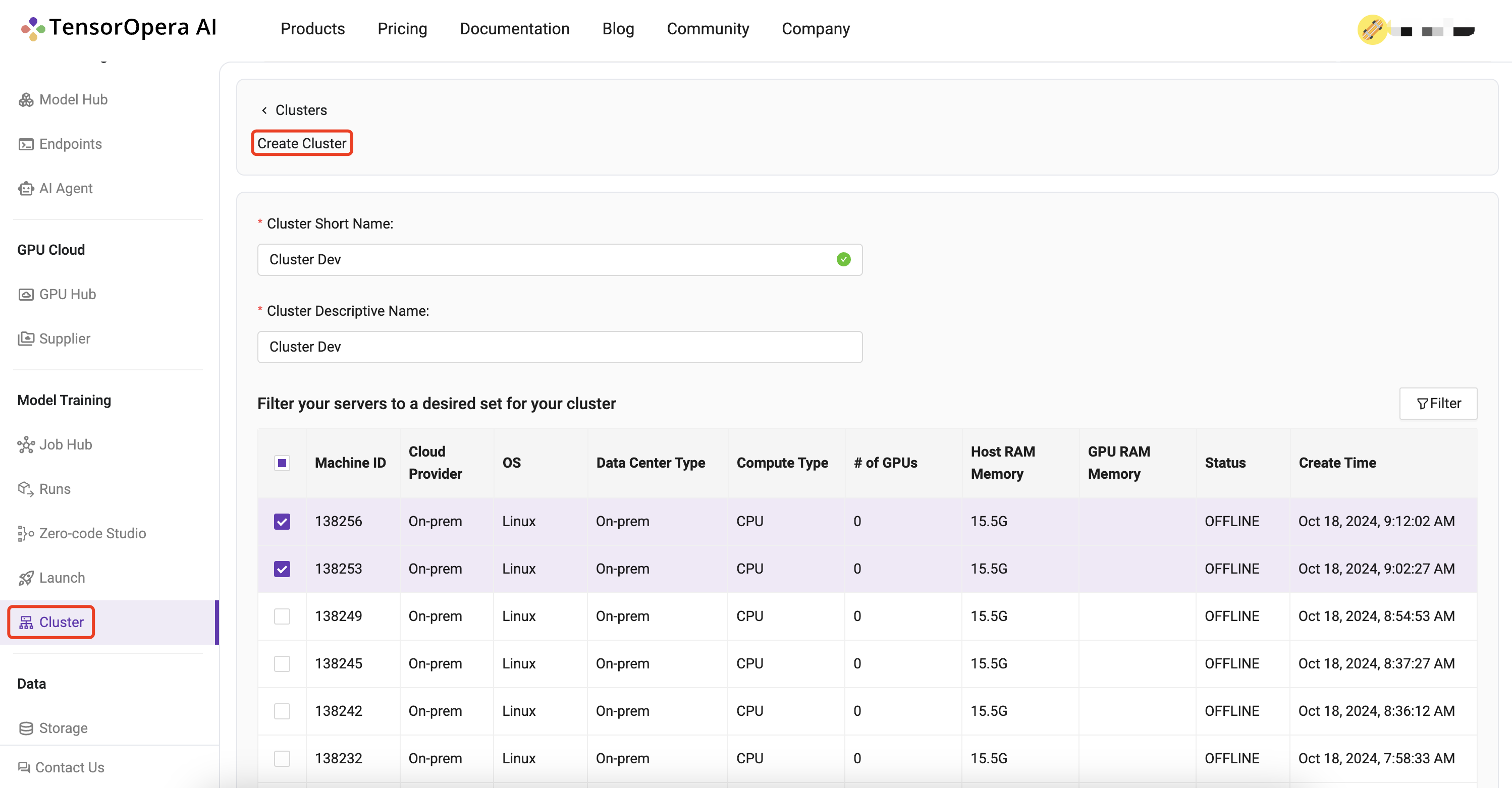The image size is (1512, 788).
Task: Focus the Cluster Descriptive Name field
Action: pyautogui.click(x=560, y=348)
